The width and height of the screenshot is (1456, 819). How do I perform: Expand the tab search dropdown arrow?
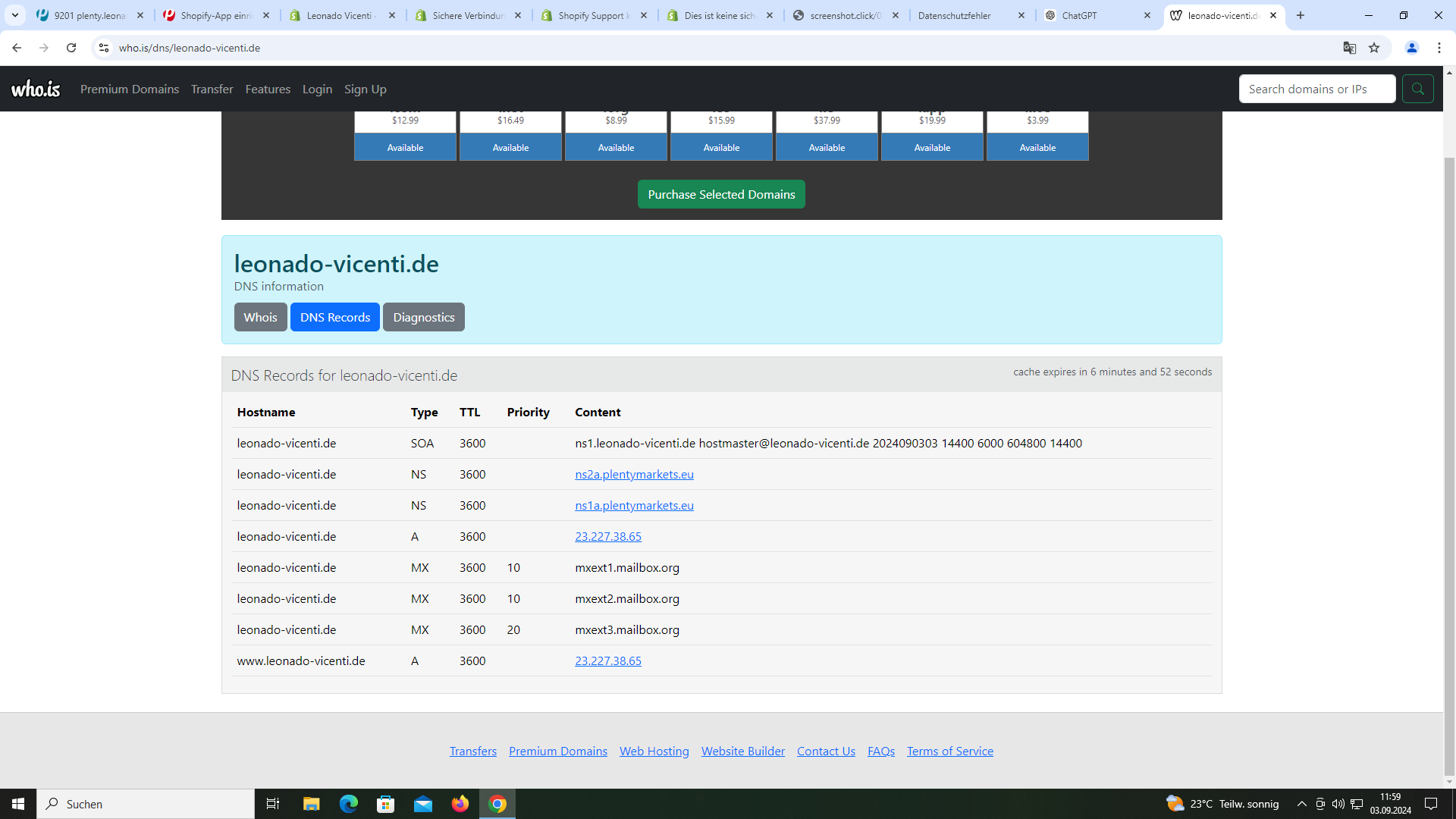[x=14, y=15]
